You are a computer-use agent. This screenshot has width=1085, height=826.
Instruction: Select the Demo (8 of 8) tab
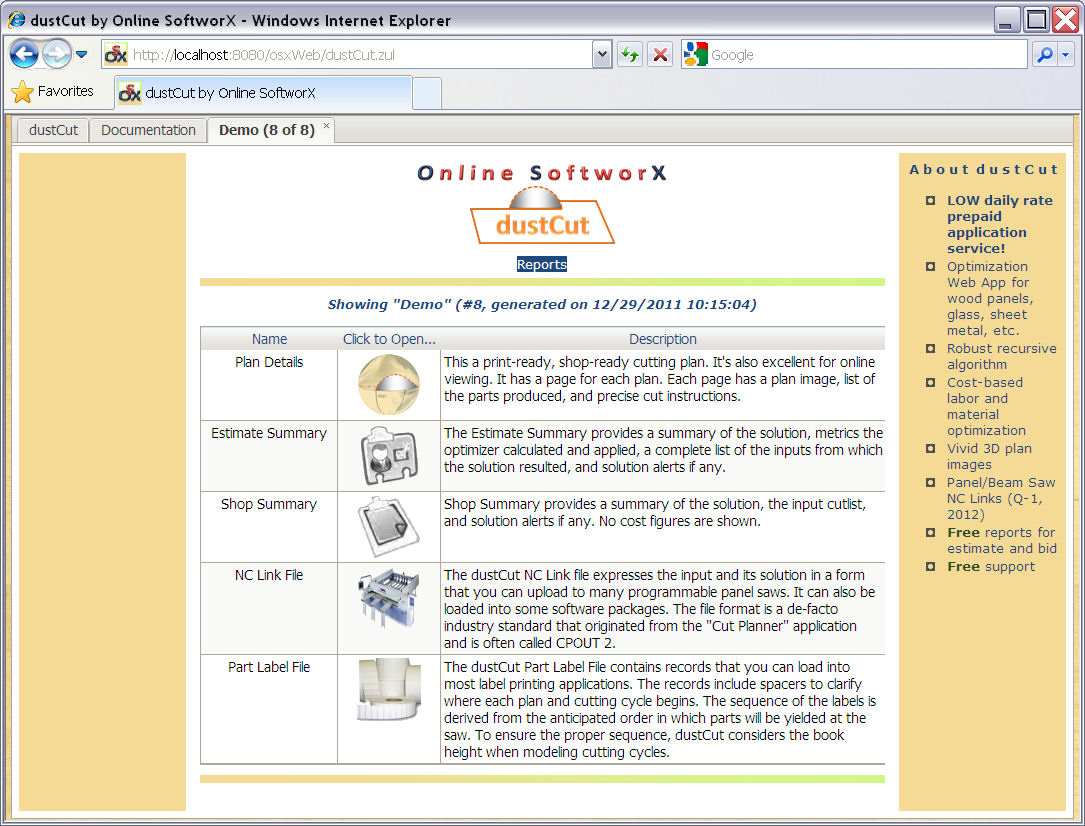pyautogui.click(x=266, y=130)
